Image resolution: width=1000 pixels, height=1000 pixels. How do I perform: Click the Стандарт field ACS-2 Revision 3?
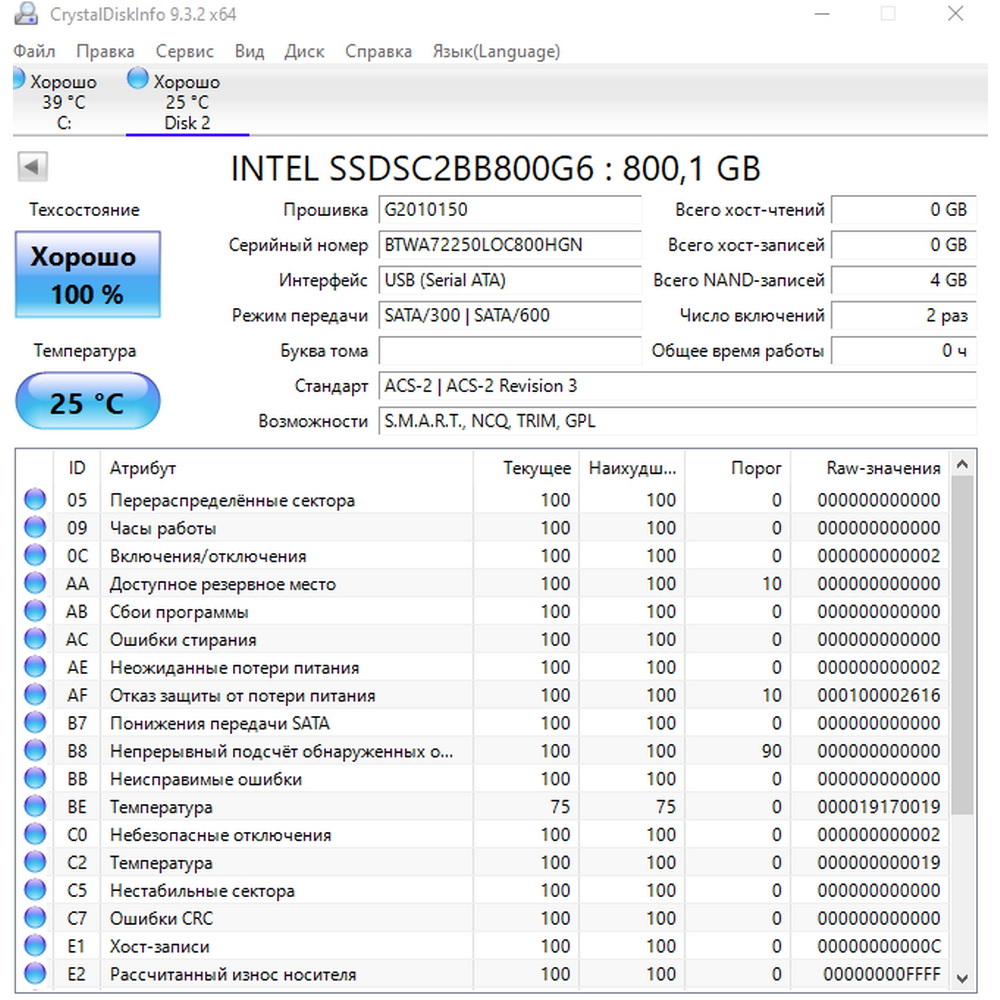(677, 386)
